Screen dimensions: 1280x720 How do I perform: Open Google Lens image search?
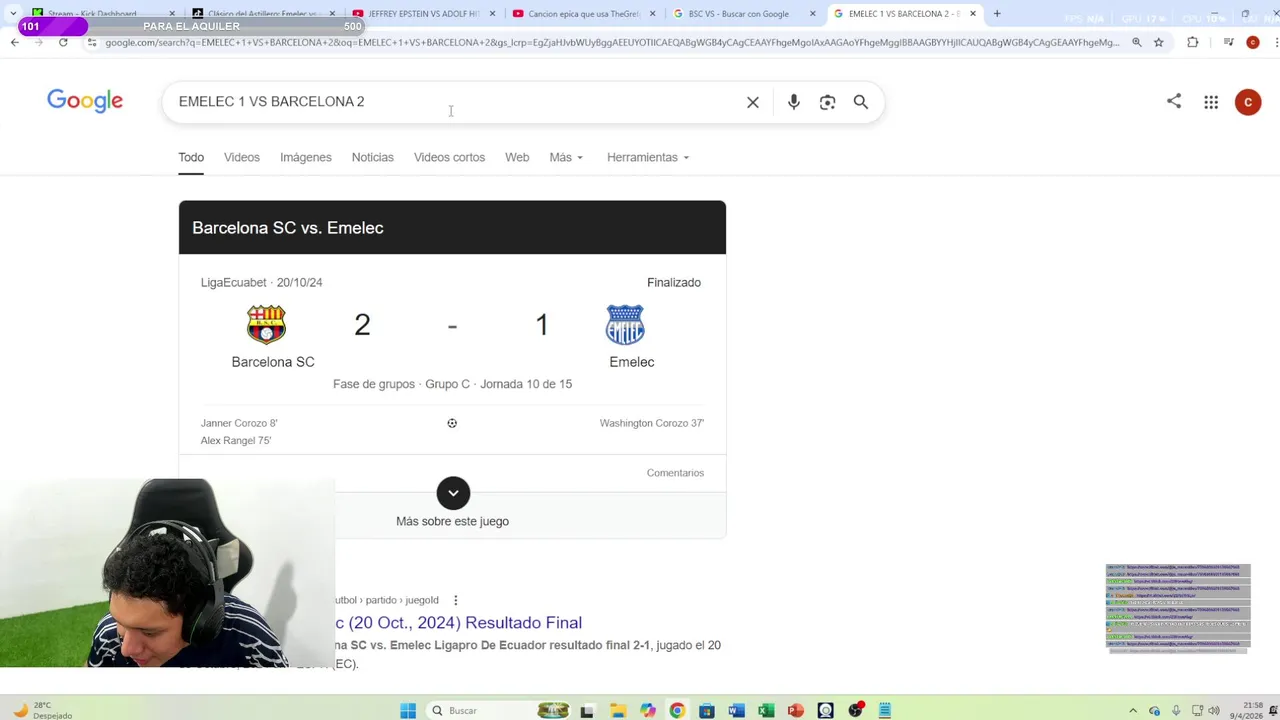click(x=827, y=102)
